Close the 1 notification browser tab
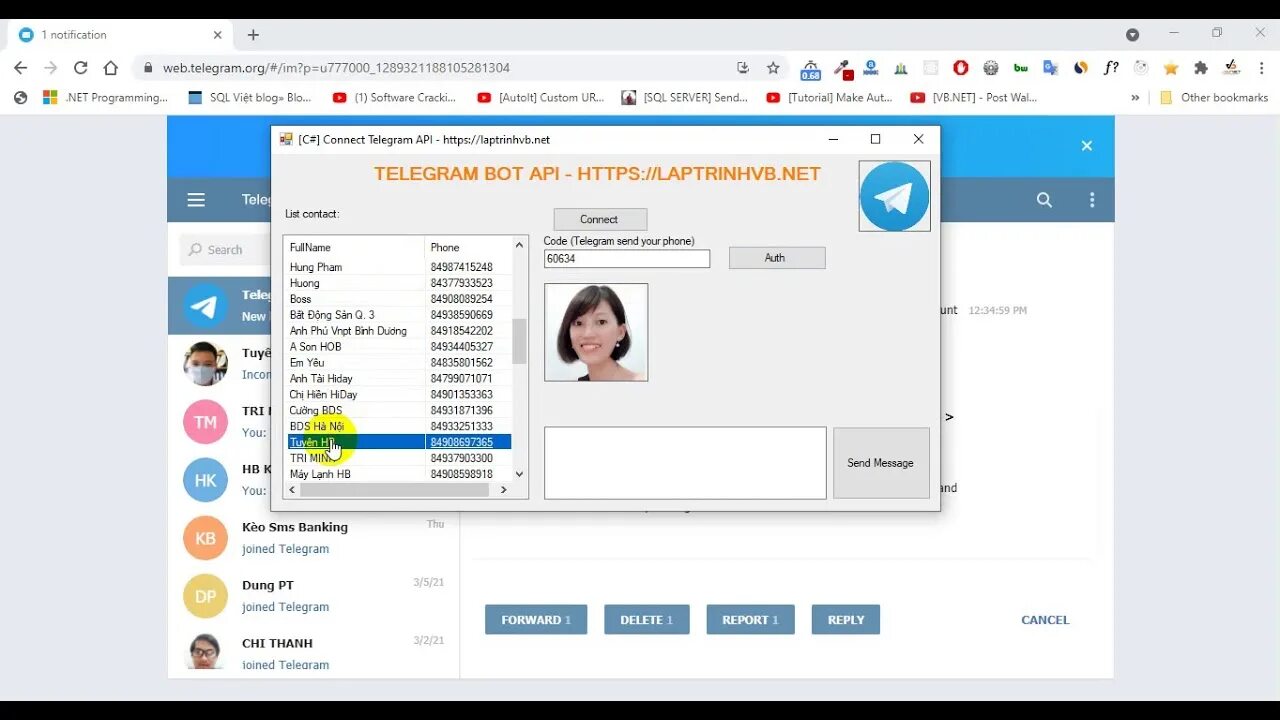This screenshot has width=1280, height=720. pos(218,34)
